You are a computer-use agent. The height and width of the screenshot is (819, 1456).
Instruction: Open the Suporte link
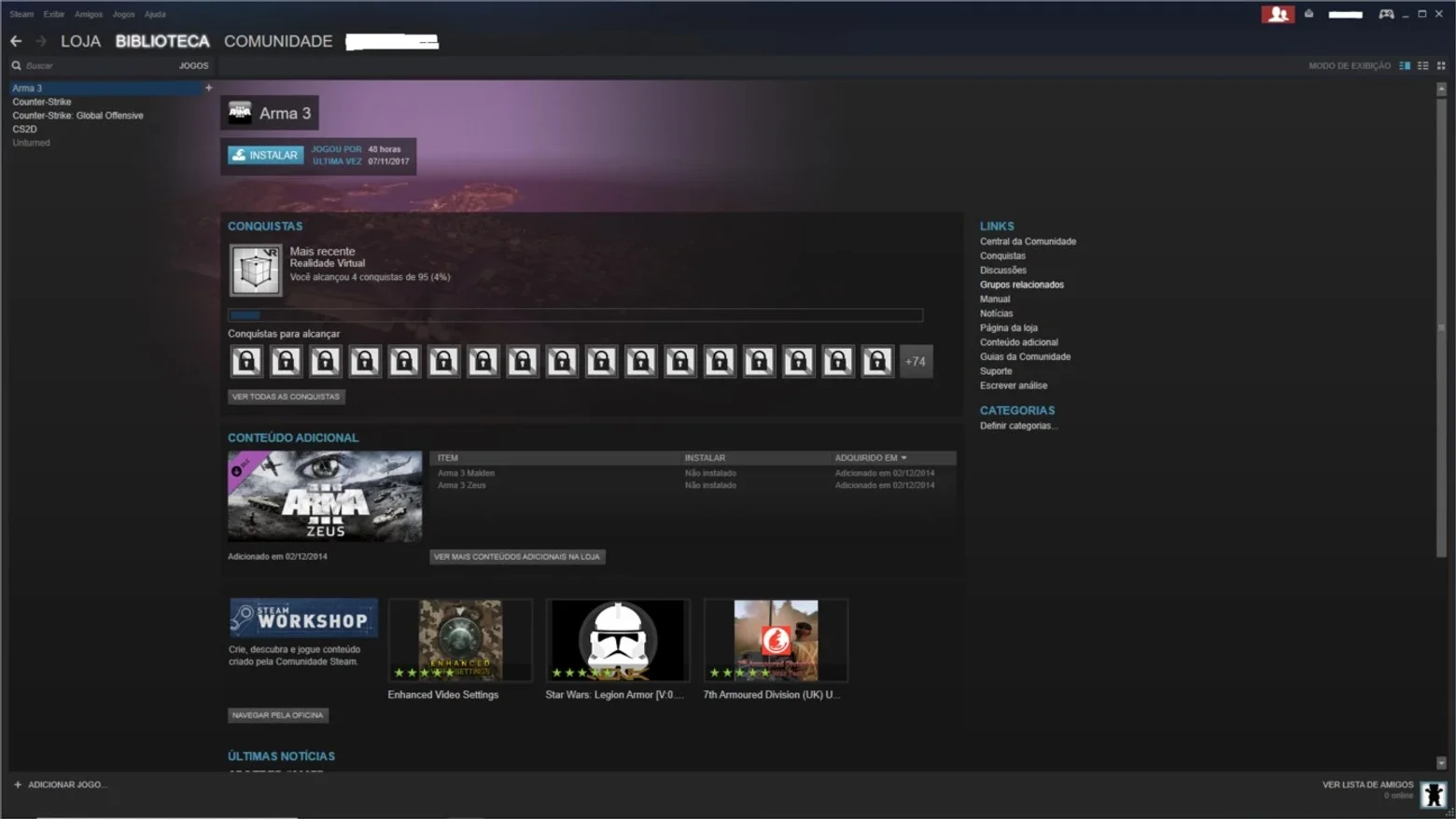pyautogui.click(x=996, y=371)
